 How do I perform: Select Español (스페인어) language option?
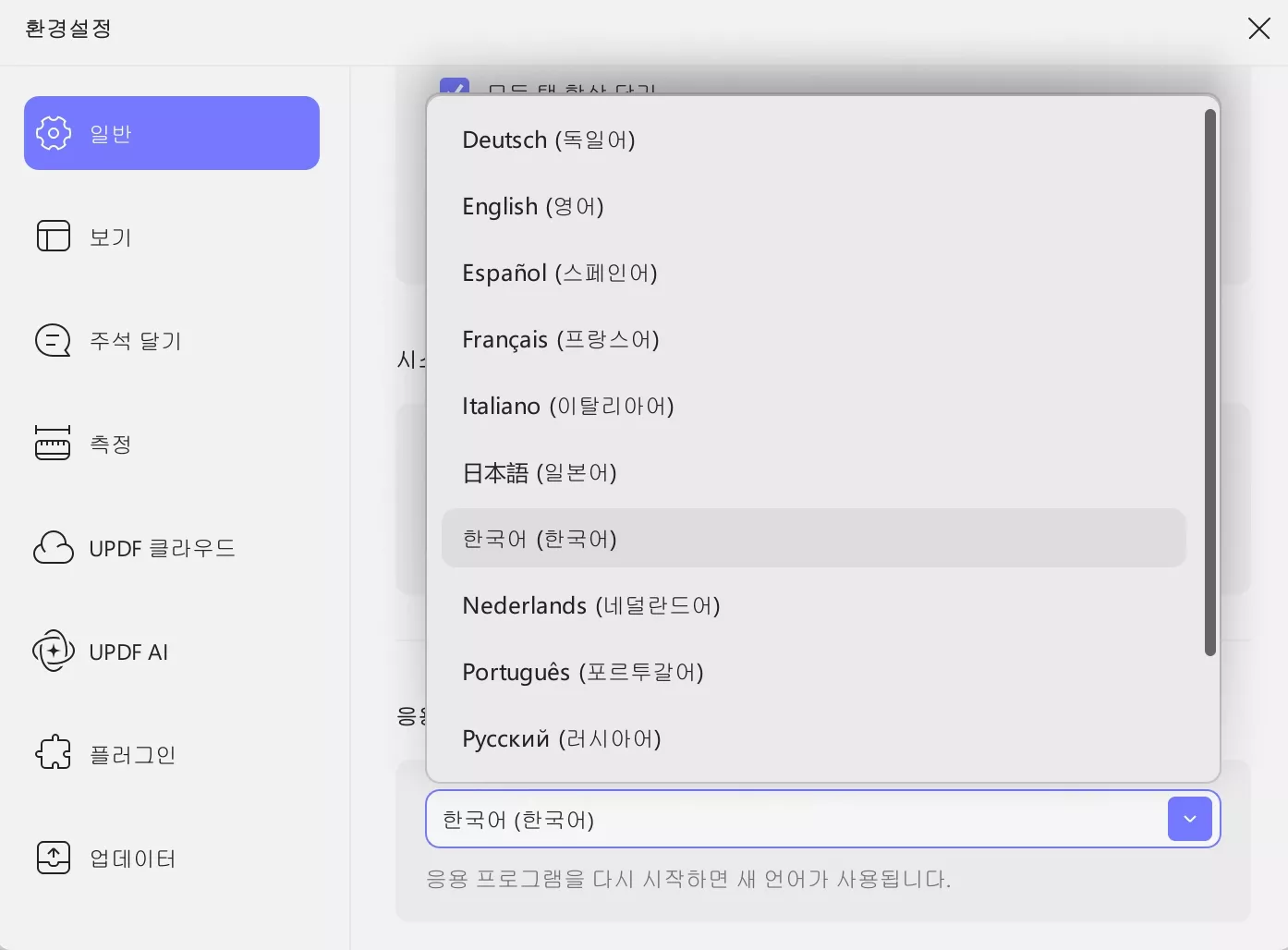pos(814,273)
